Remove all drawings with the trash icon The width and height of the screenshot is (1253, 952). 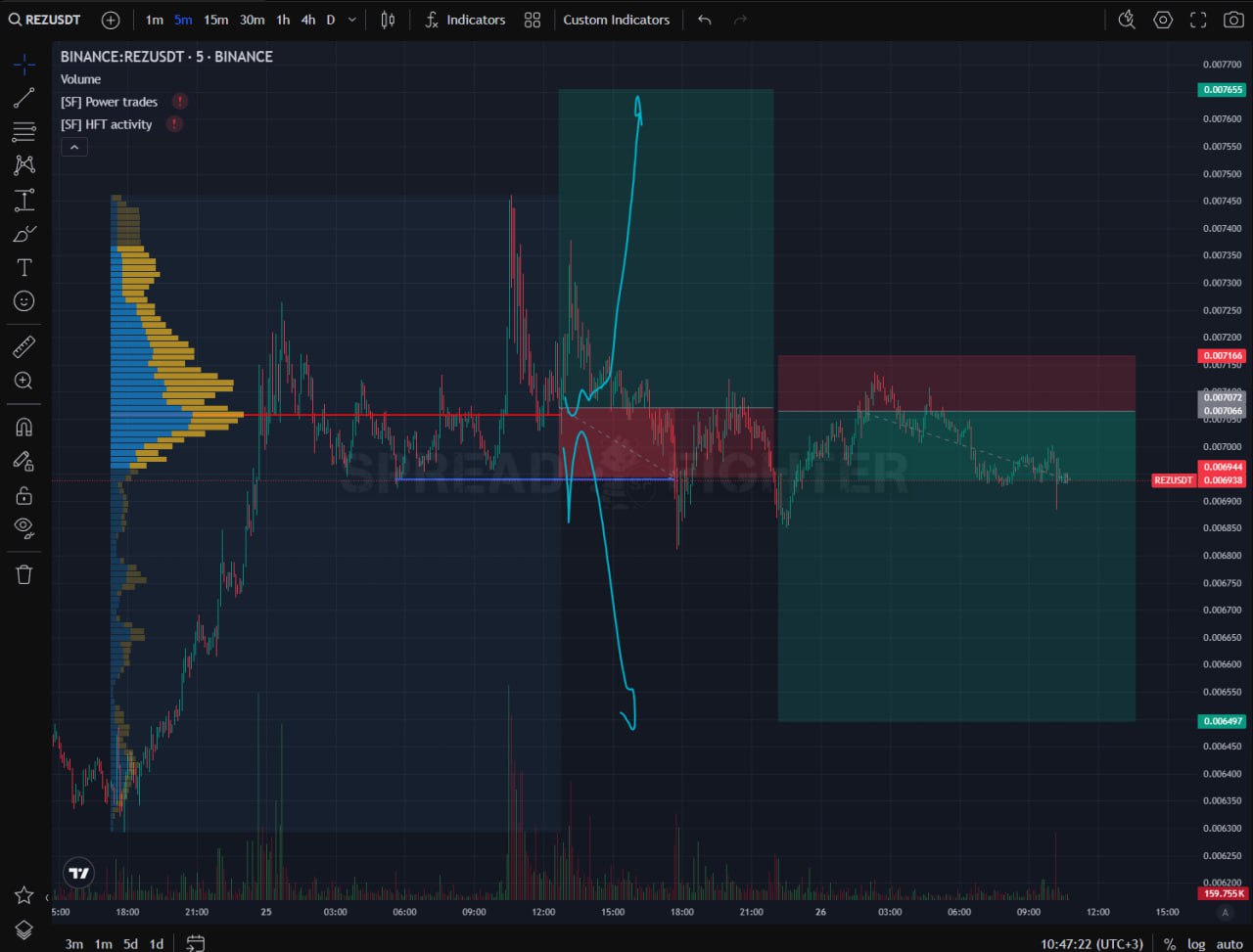click(x=23, y=574)
